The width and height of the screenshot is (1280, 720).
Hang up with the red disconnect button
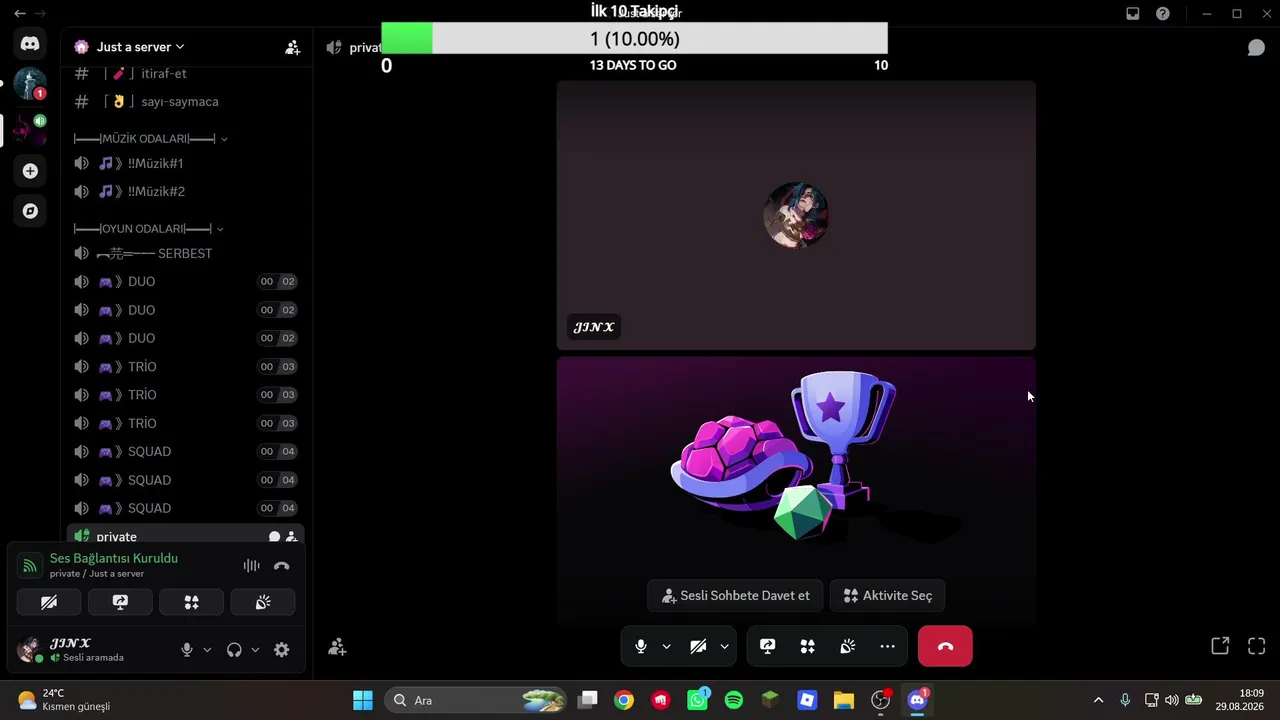(945, 646)
